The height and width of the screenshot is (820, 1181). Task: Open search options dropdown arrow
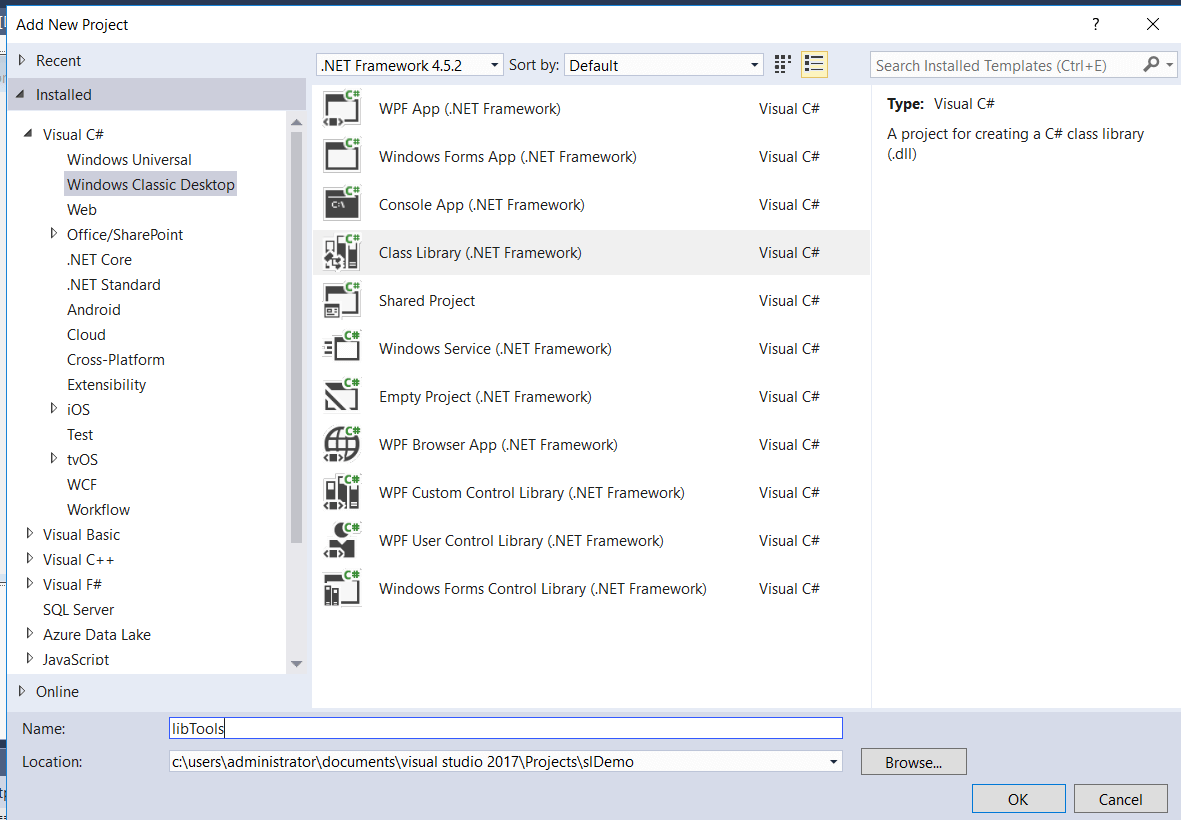pyautogui.click(x=1170, y=65)
